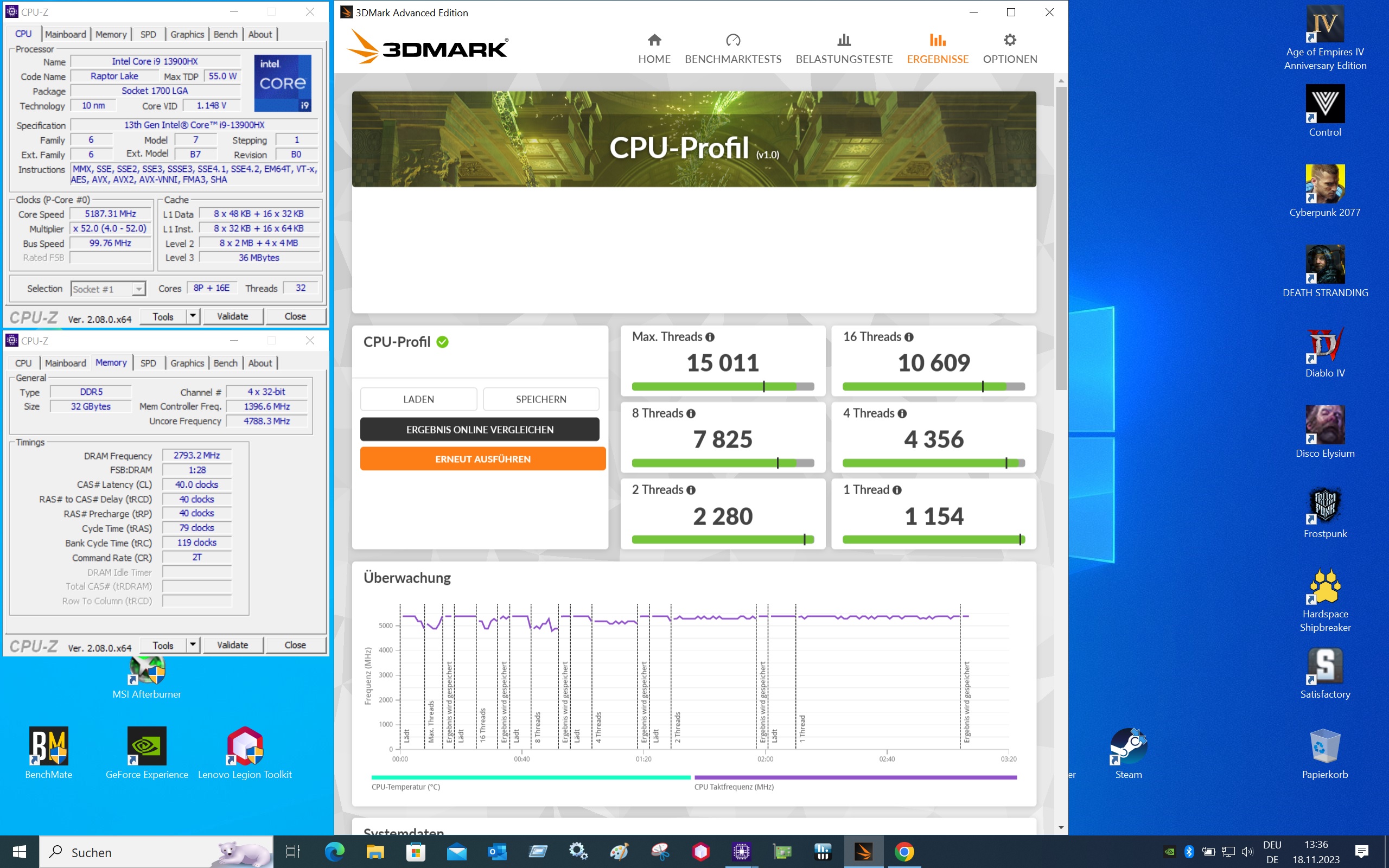Click the 16 Threads score bar
The height and width of the screenshot is (868, 1389).
(933, 387)
